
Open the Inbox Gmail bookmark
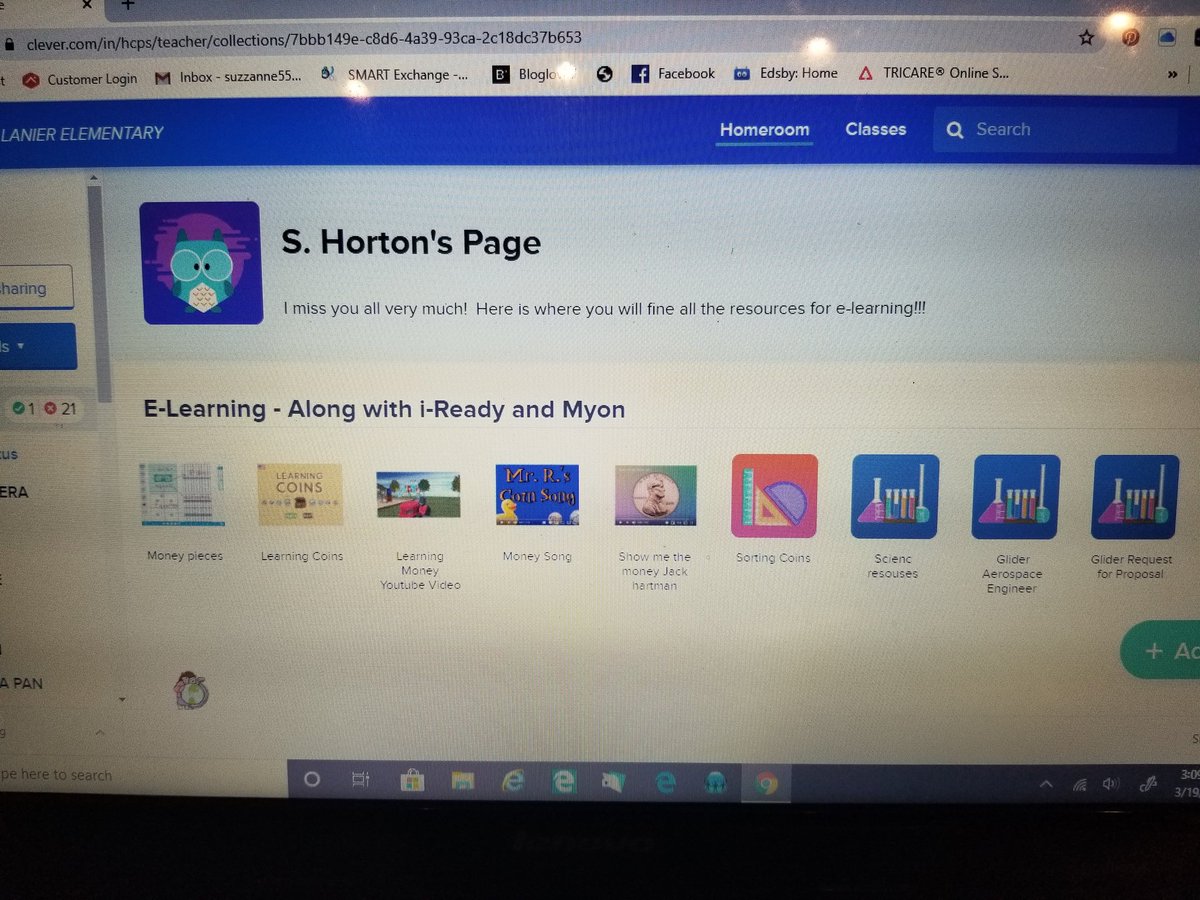click(229, 77)
